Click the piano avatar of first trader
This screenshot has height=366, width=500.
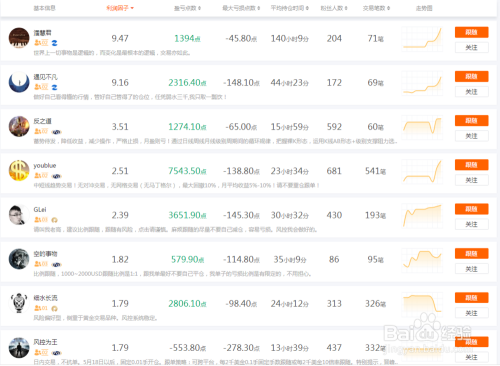coord(19,38)
